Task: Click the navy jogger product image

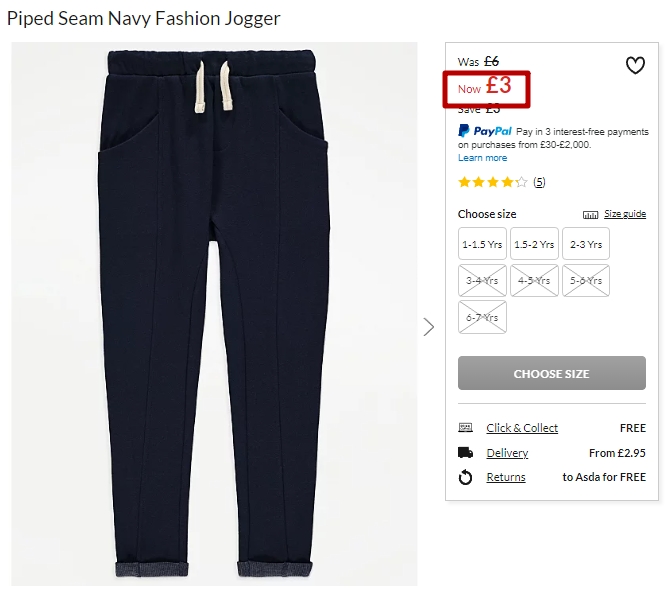Action: click(x=214, y=314)
